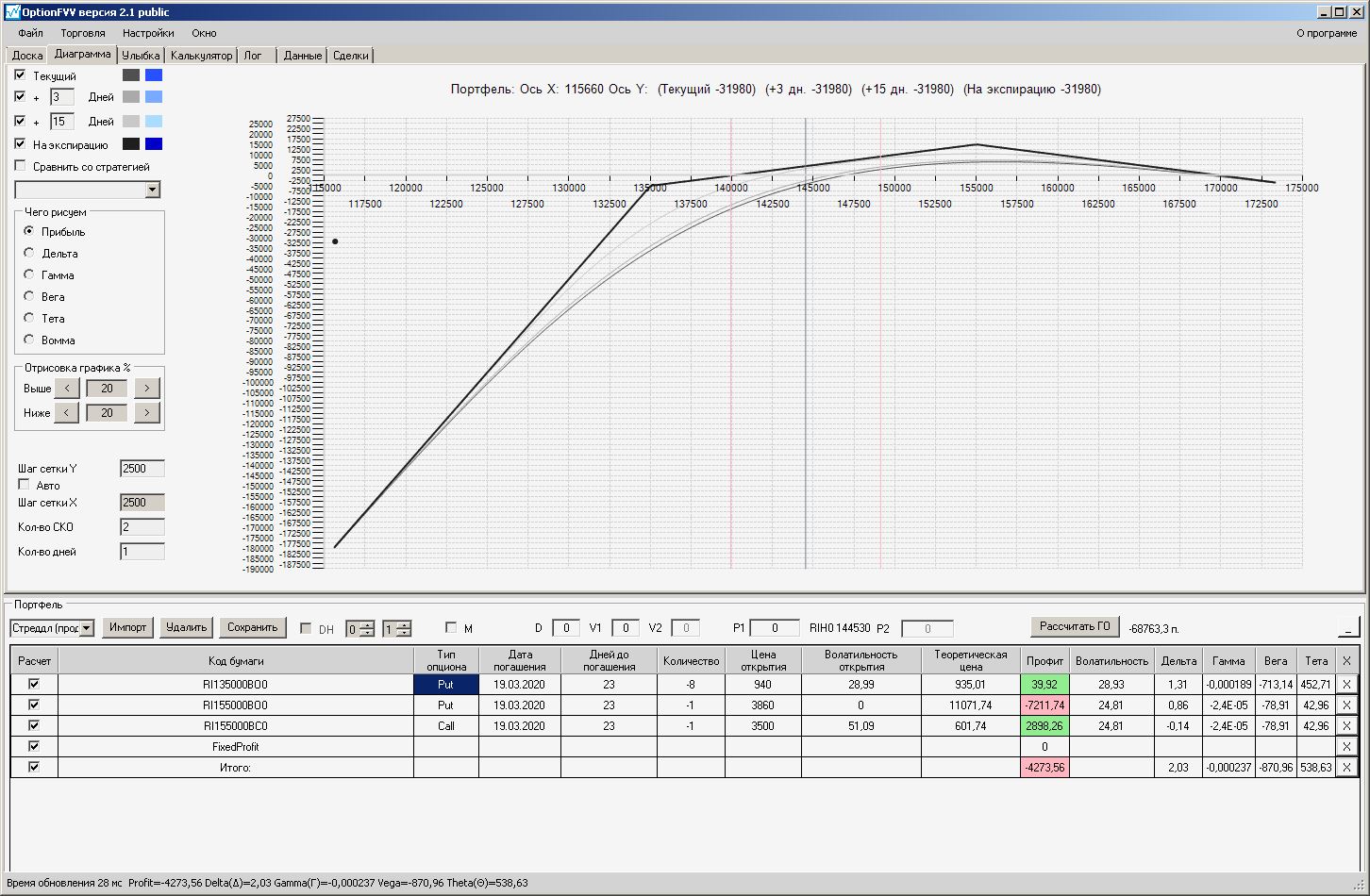Switch to the Калькулятор tab
The image size is (1370, 896).
(x=201, y=56)
